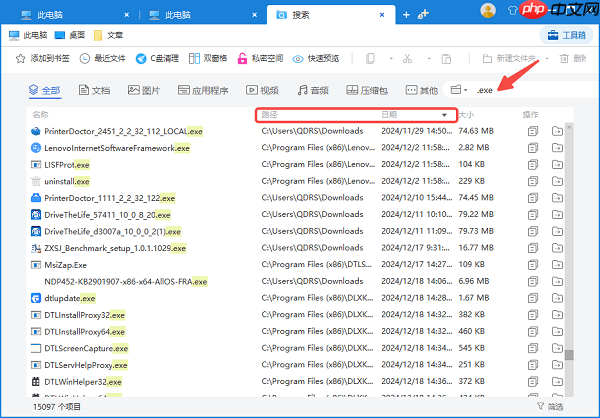Add a new tab with plus

(x=406, y=15)
